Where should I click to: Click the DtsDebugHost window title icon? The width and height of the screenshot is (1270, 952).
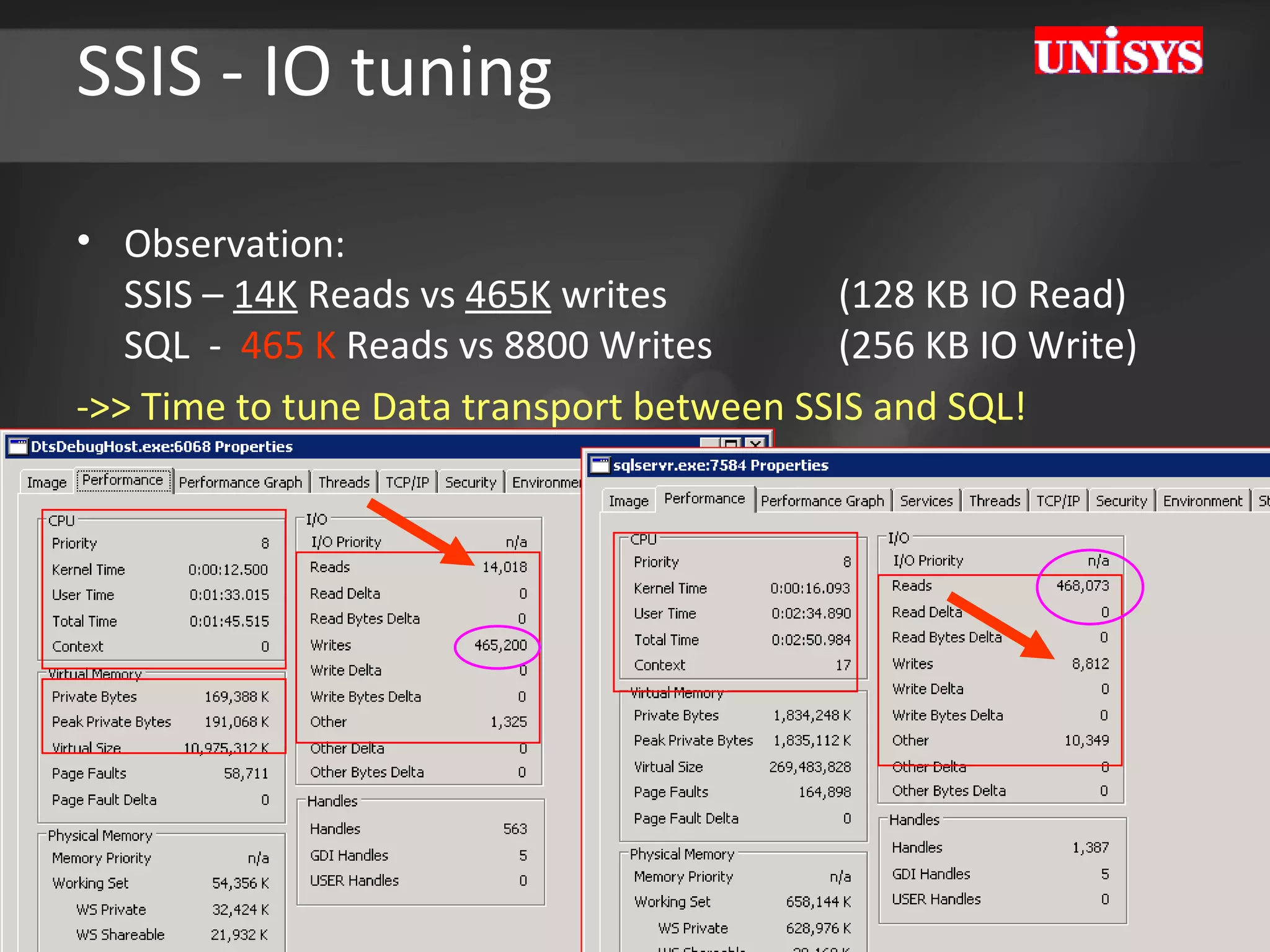(x=19, y=446)
